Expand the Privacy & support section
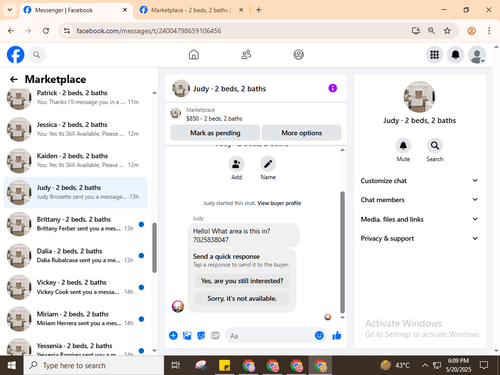 coord(419,238)
